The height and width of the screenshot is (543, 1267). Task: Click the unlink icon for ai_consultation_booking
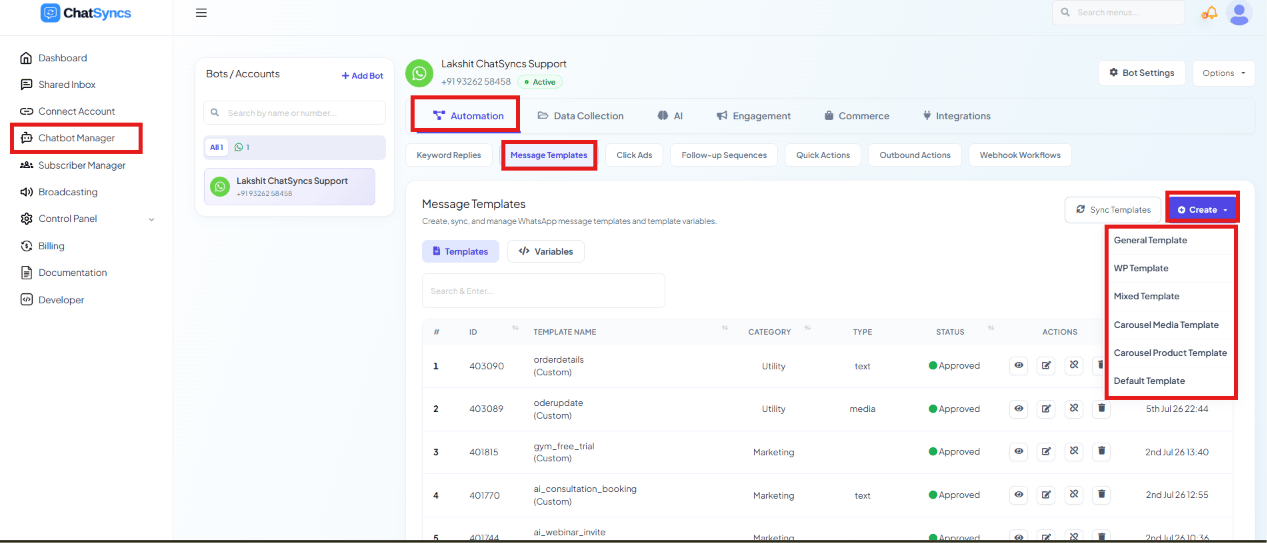[x=1074, y=495]
